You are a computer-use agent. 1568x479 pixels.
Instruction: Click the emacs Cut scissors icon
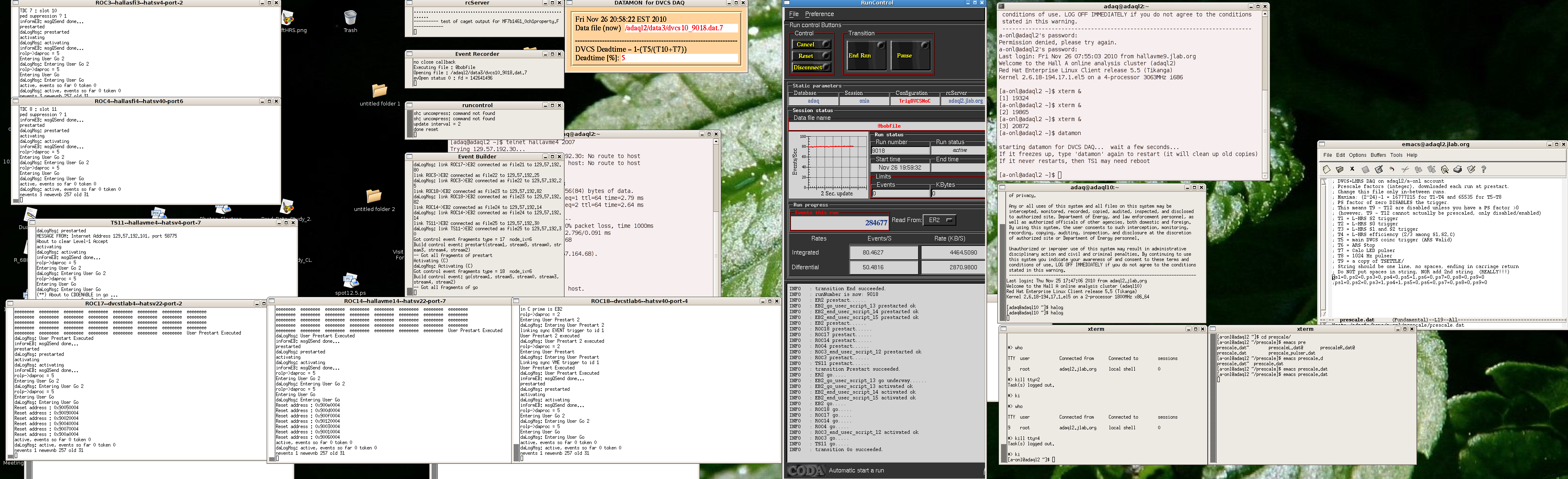(x=1405, y=169)
